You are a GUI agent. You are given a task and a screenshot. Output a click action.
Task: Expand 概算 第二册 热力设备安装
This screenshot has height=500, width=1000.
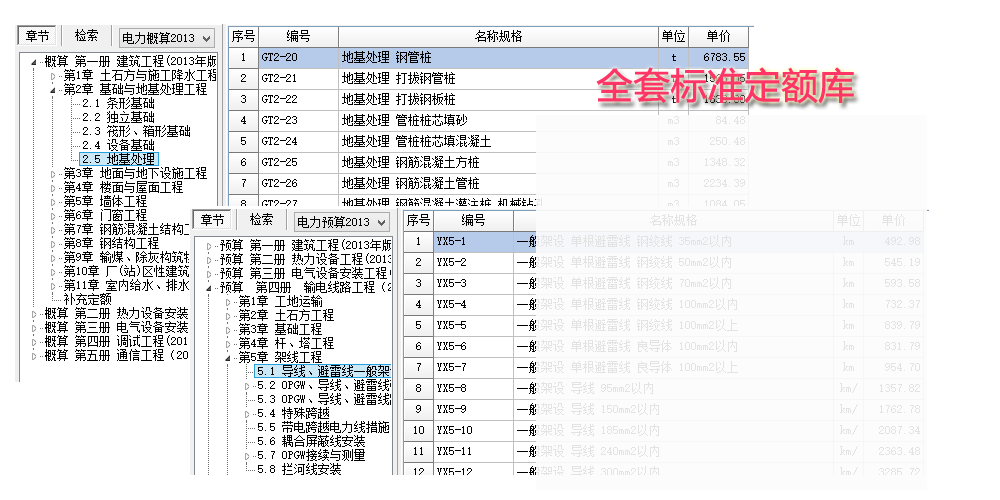34,314
